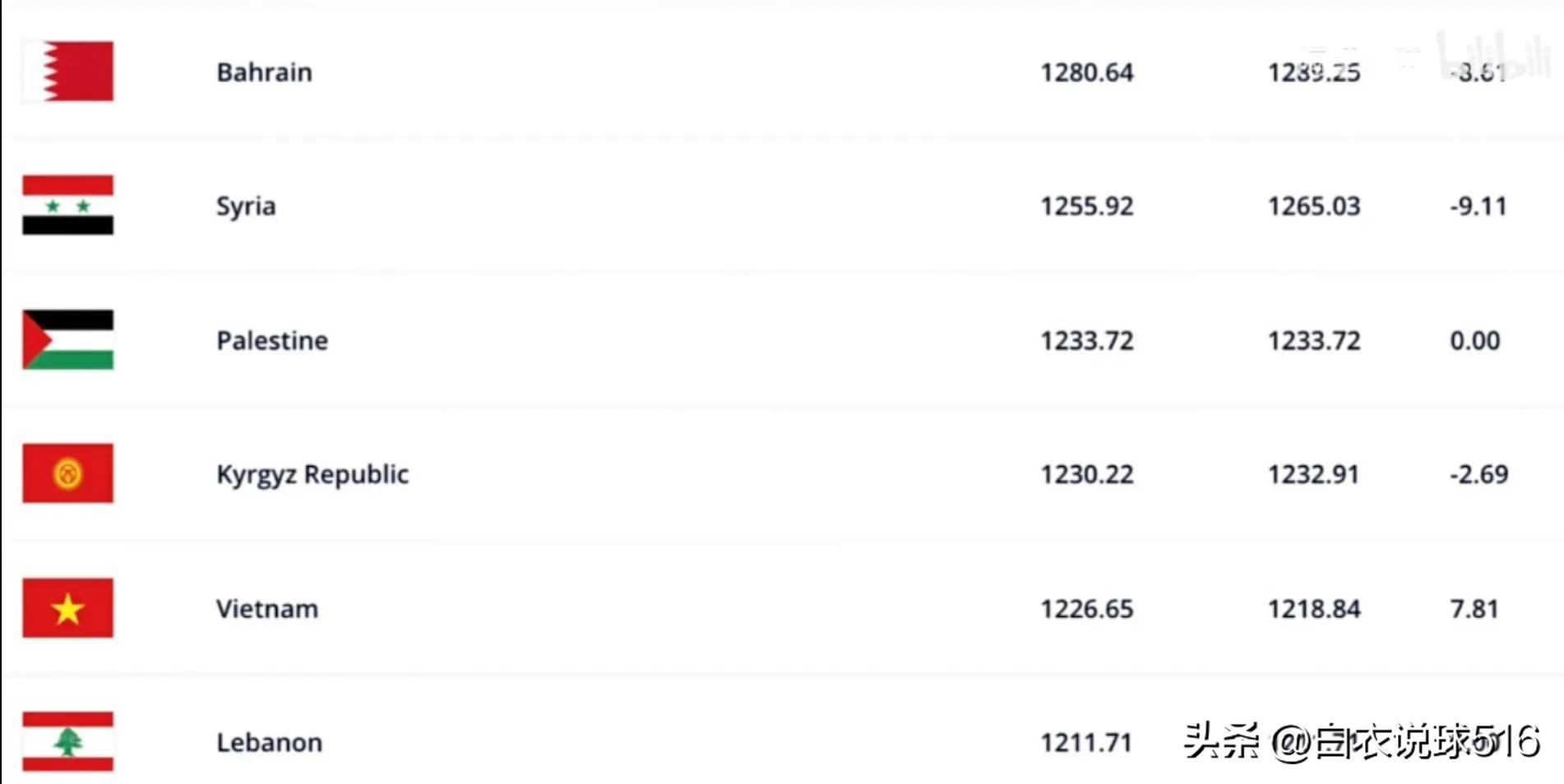Click Bahrain's total points 1280.64

tap(1087, 72)
